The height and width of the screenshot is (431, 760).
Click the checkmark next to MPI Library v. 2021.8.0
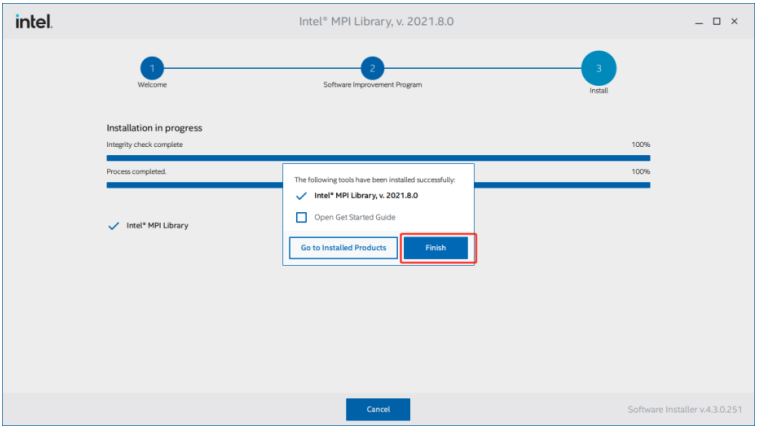point(301,196)
